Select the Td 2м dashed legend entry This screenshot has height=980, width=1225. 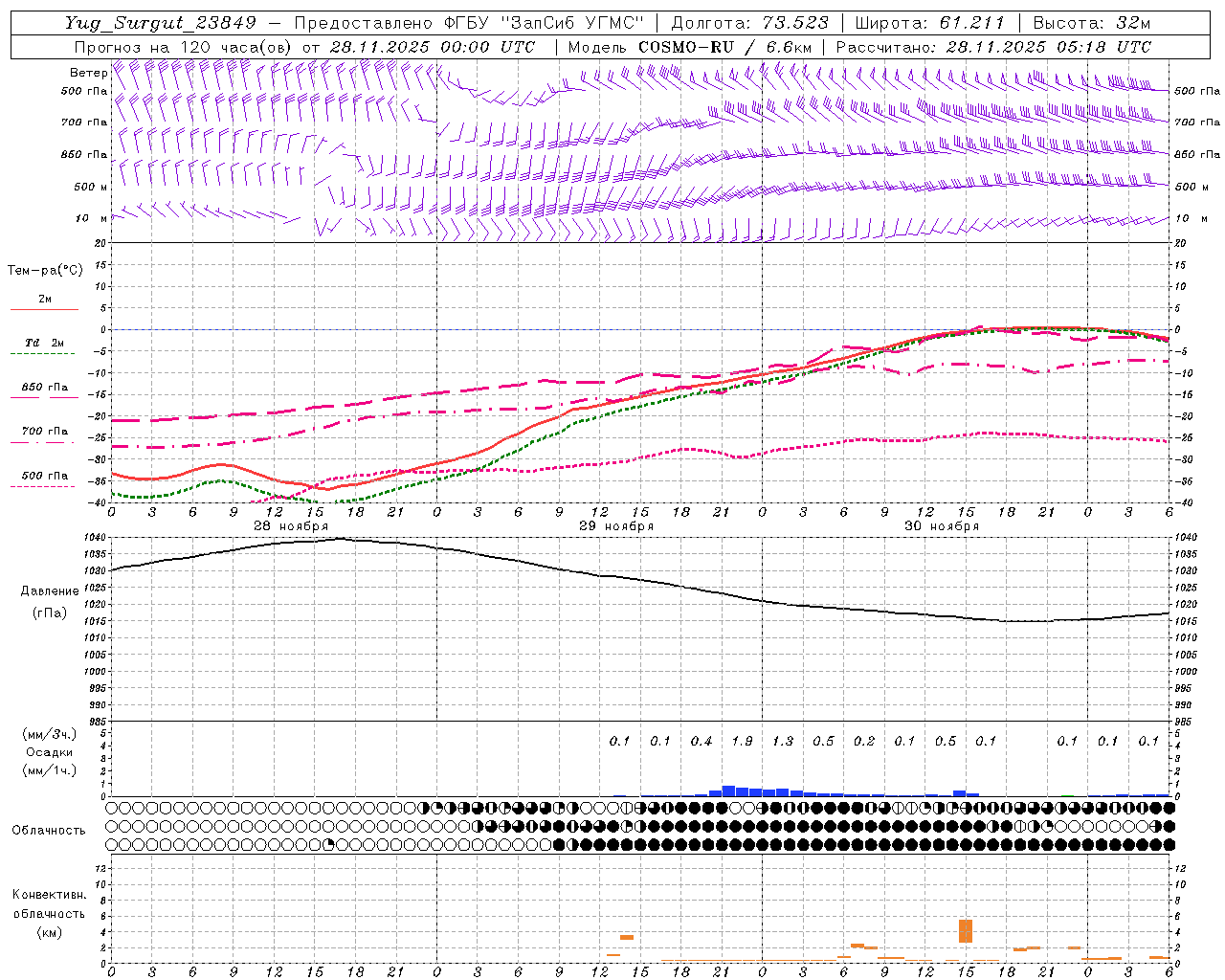point(44,344)
